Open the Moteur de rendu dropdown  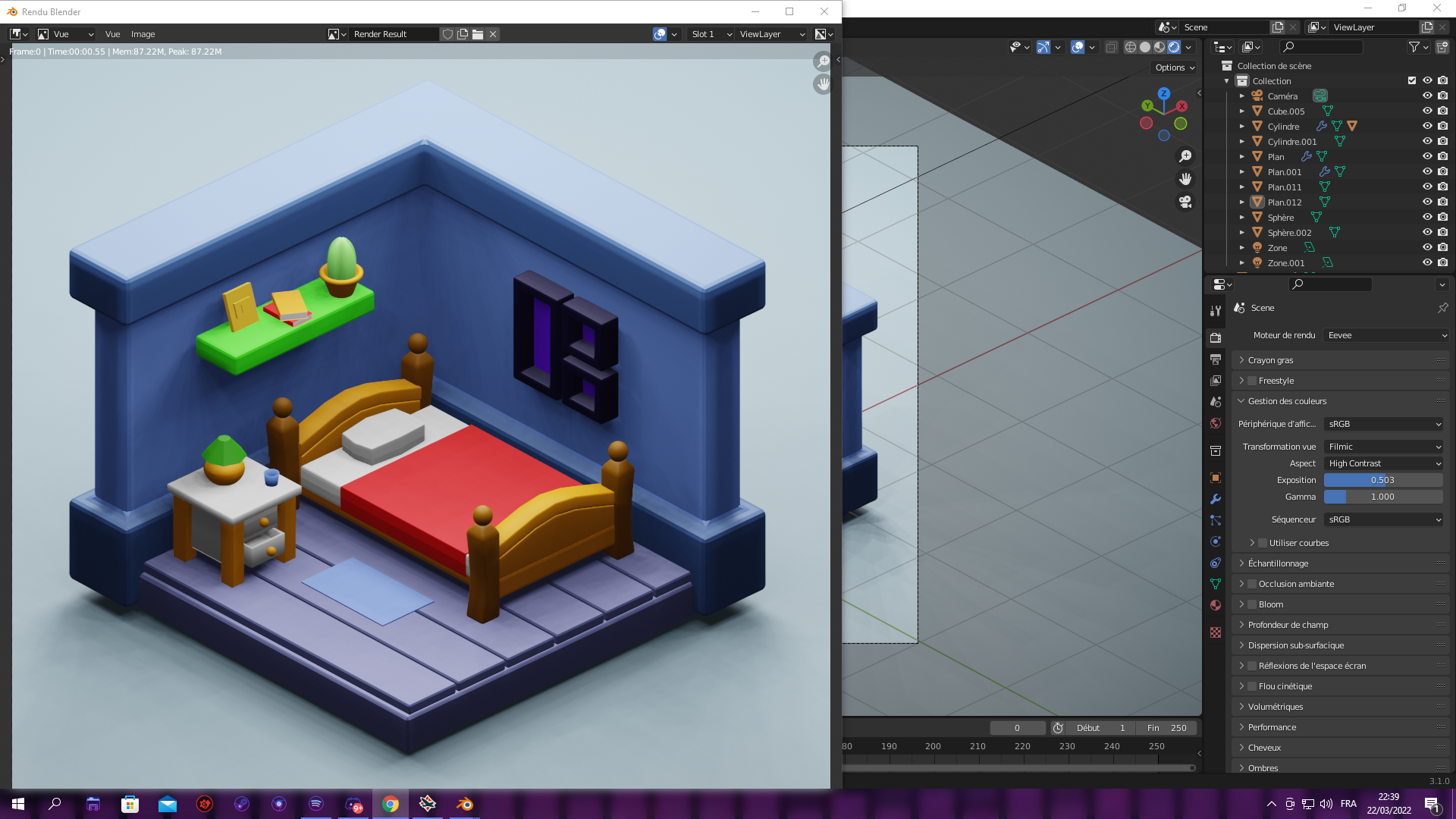[x=1386, y=335]
